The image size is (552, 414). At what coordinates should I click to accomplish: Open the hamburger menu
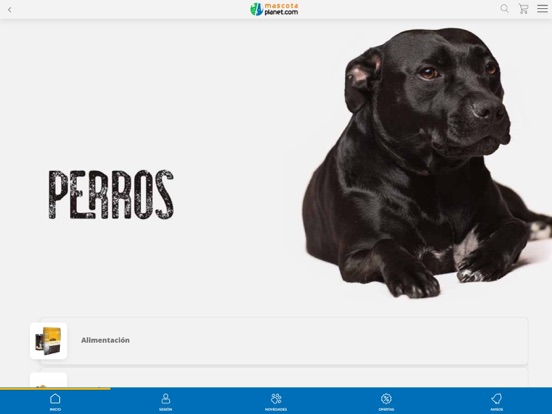click(542, 8)
